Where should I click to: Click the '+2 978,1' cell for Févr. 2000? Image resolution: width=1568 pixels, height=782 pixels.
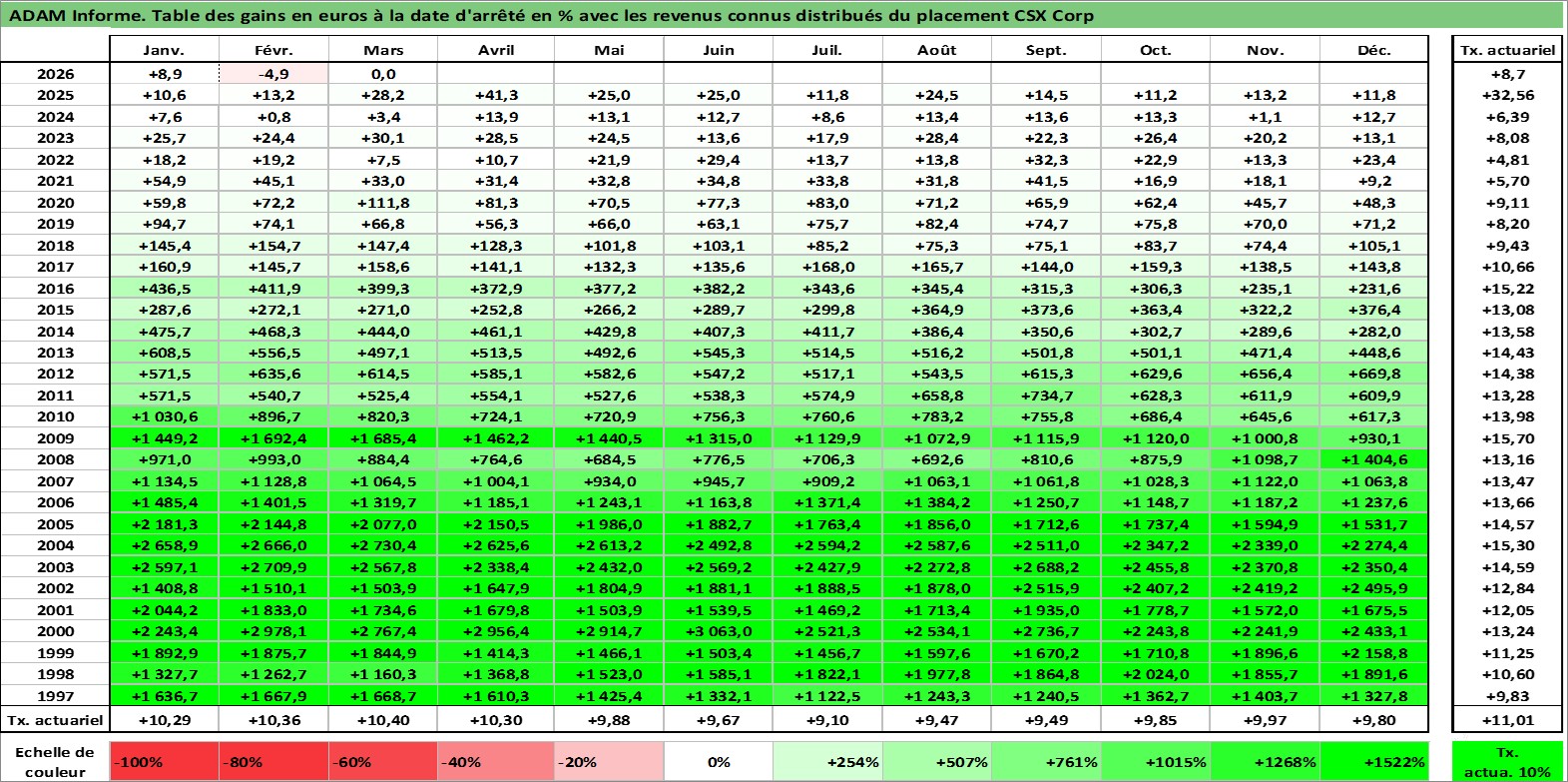[273, 631]
